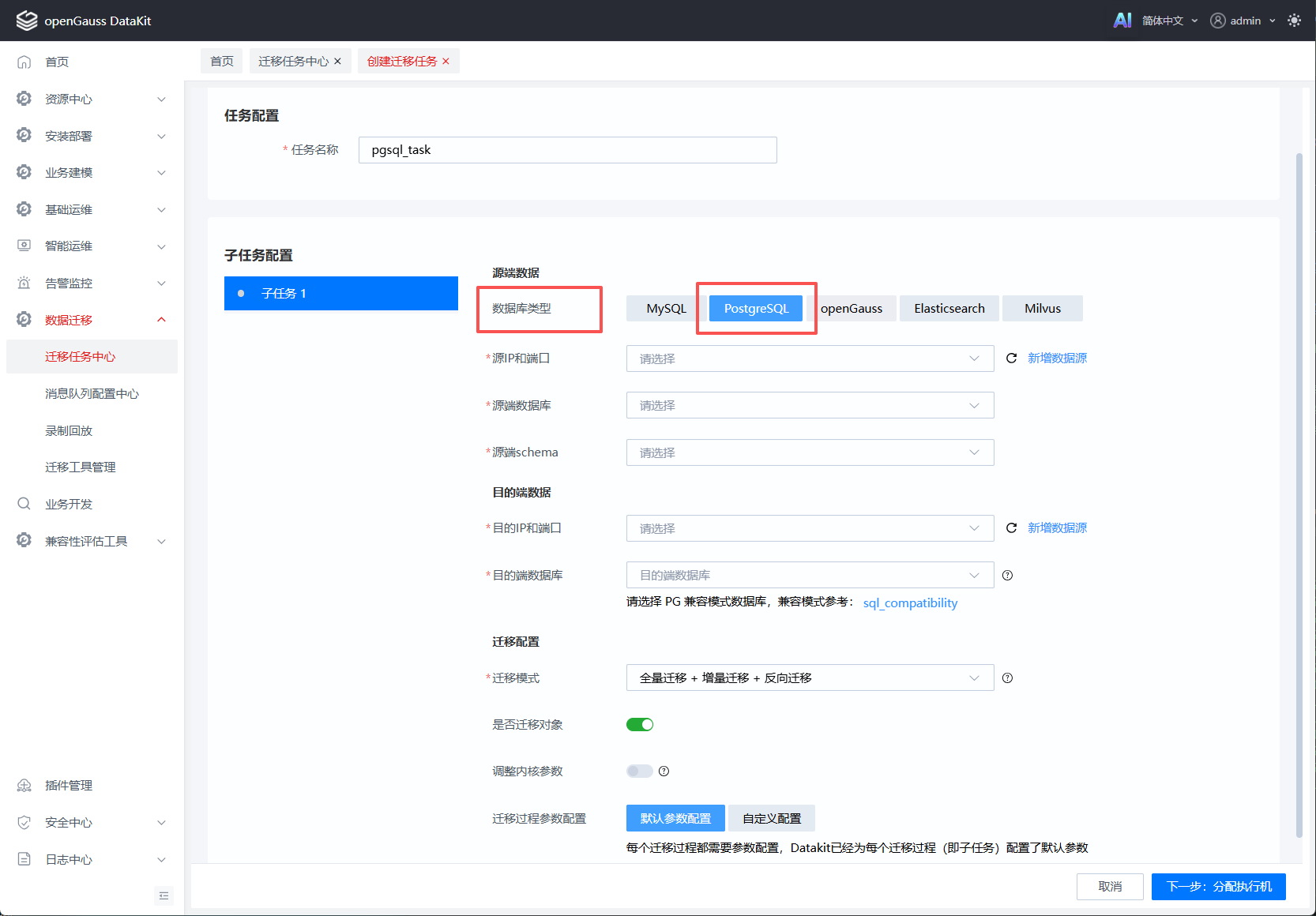Click the 首页 home icon in sidebar
This screenshot has height=916, width=1316.
24,62
